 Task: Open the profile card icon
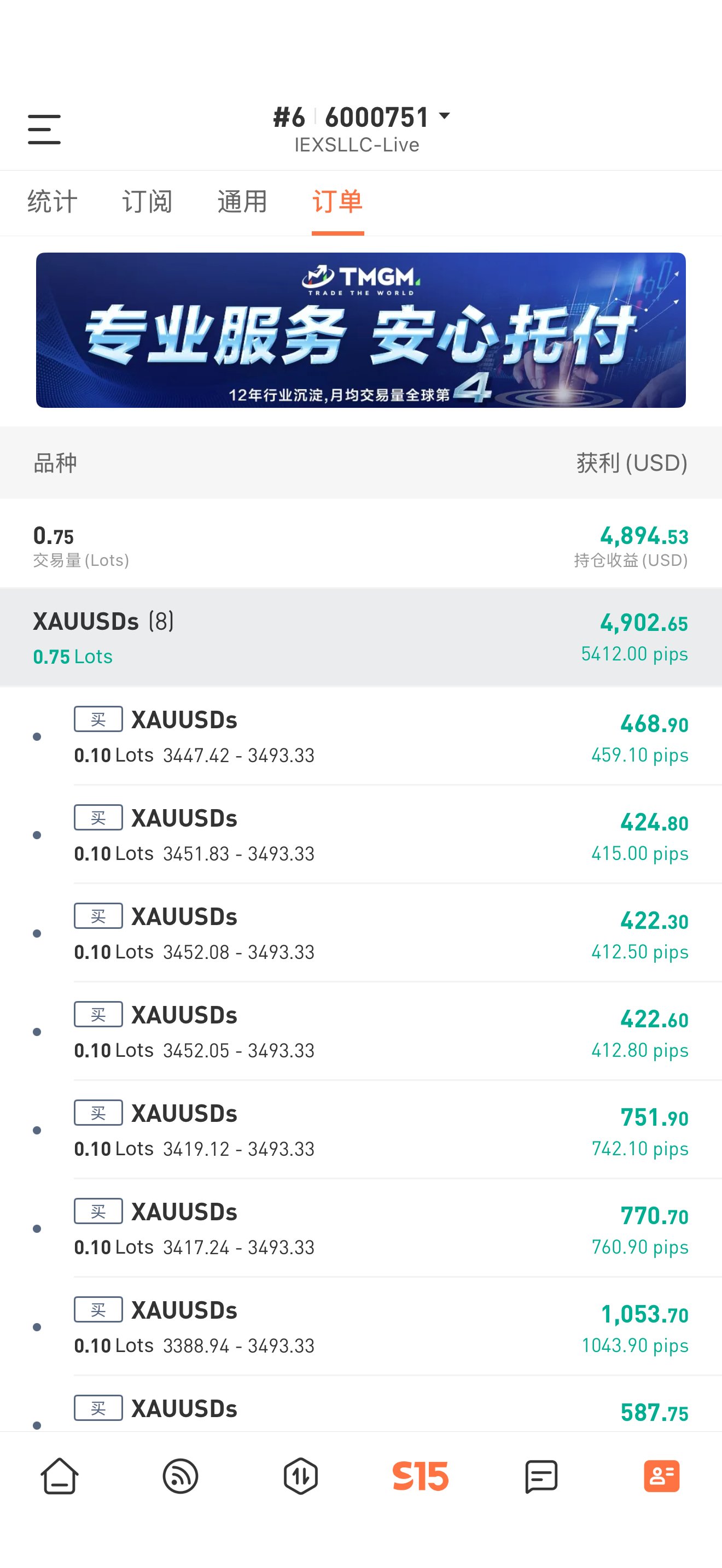(662, 1476)
